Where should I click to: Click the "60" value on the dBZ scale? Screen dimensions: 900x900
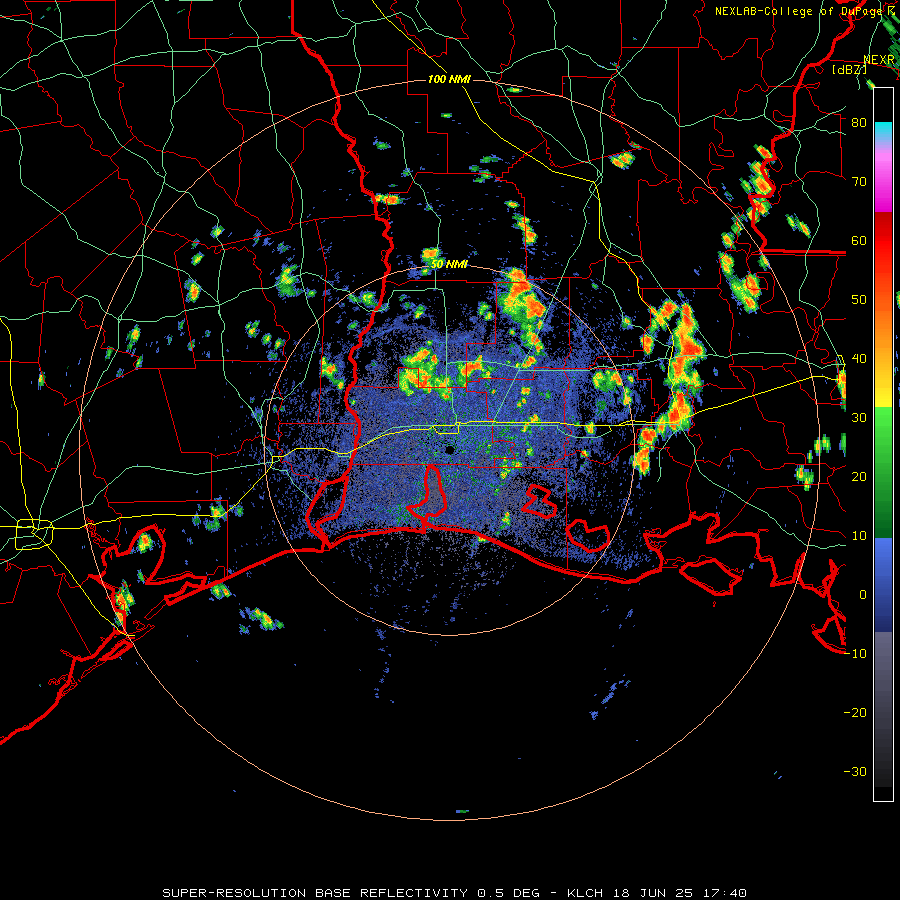click(859, 240)
